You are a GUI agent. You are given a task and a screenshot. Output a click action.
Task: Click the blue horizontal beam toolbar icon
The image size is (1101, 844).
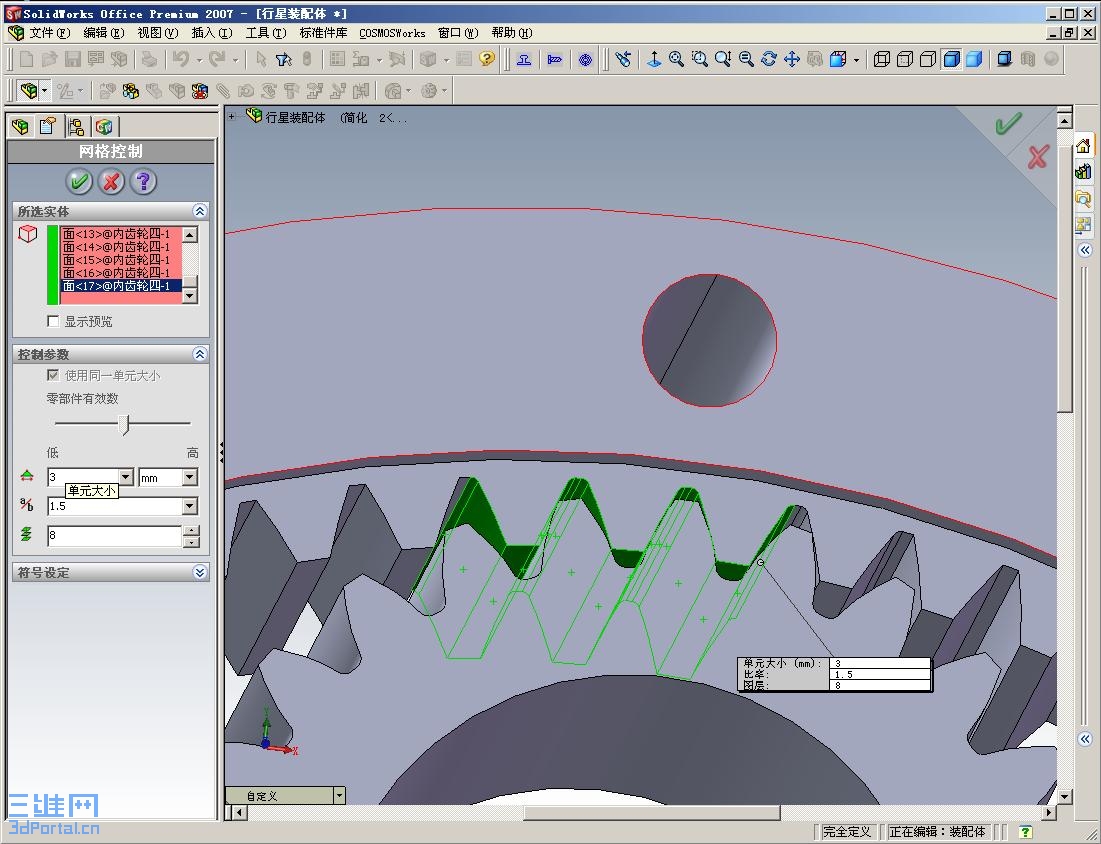click(x=555, y=59)
